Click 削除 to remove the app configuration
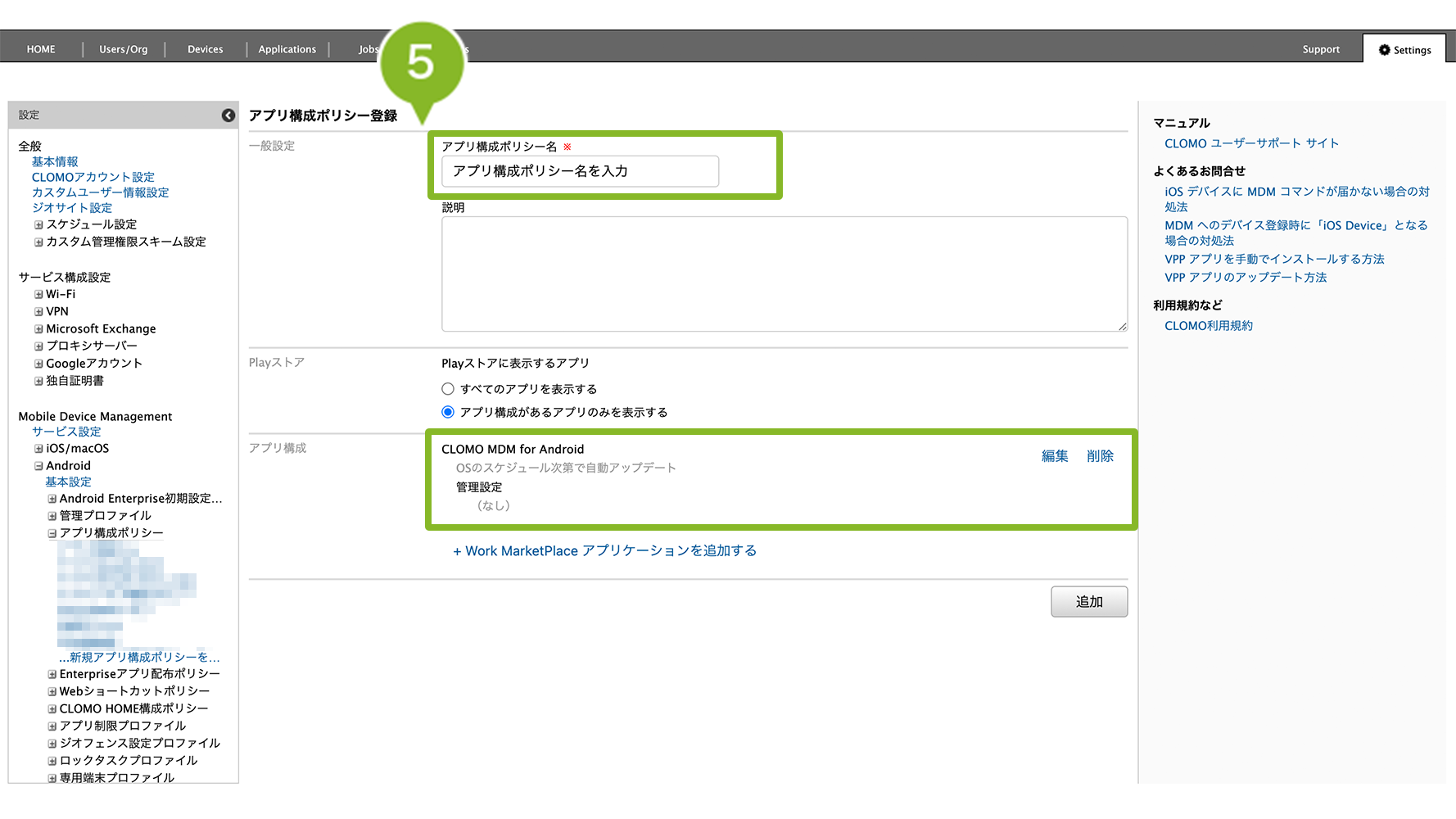The image size is (1456, 819). point(1100,456)
